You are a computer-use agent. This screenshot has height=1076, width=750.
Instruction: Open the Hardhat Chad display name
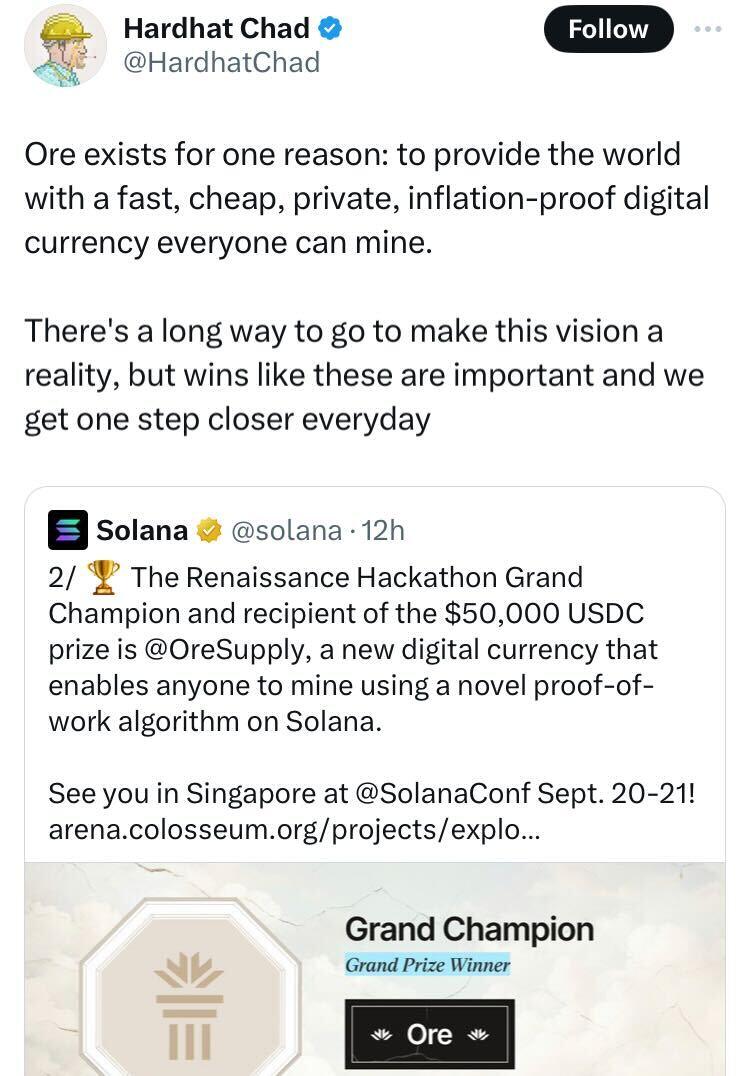coord(216,30)
